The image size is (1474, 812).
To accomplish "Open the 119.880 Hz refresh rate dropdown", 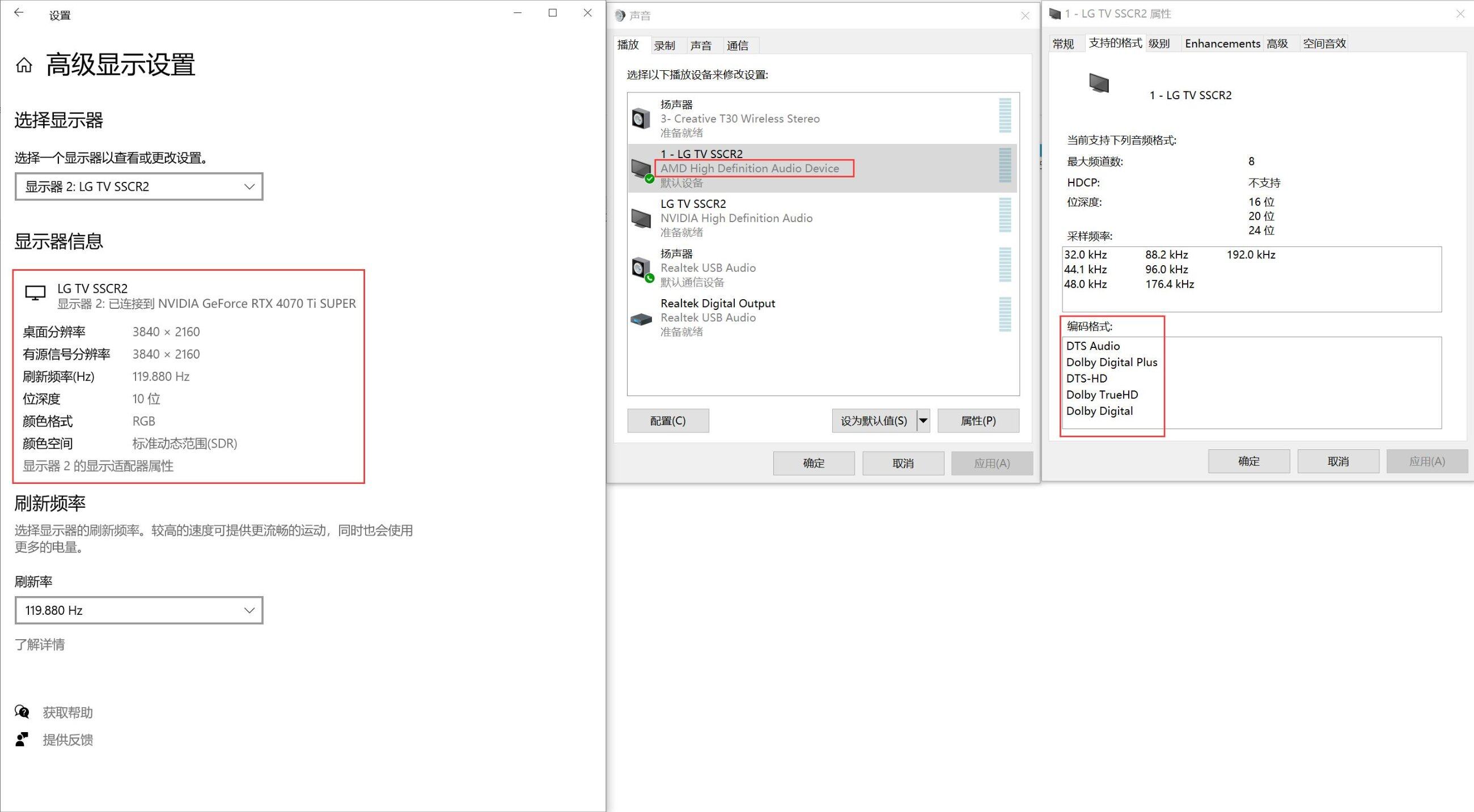I will 139,610.
